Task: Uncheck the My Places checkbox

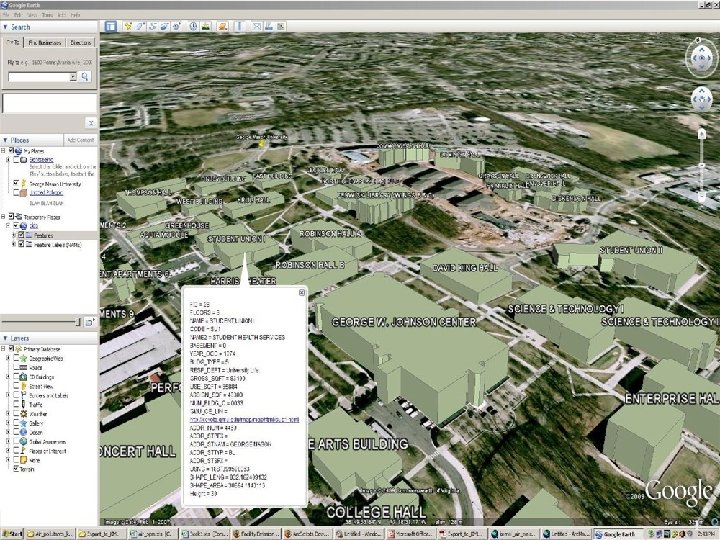Action: tap(11, 151)
